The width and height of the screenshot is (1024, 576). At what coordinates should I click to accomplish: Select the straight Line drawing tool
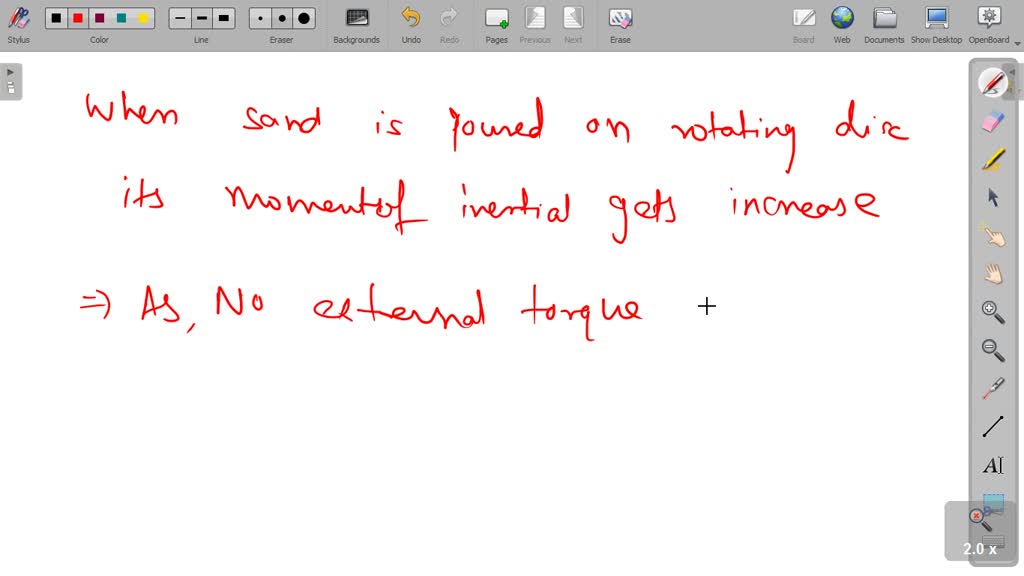coord(992,427)
